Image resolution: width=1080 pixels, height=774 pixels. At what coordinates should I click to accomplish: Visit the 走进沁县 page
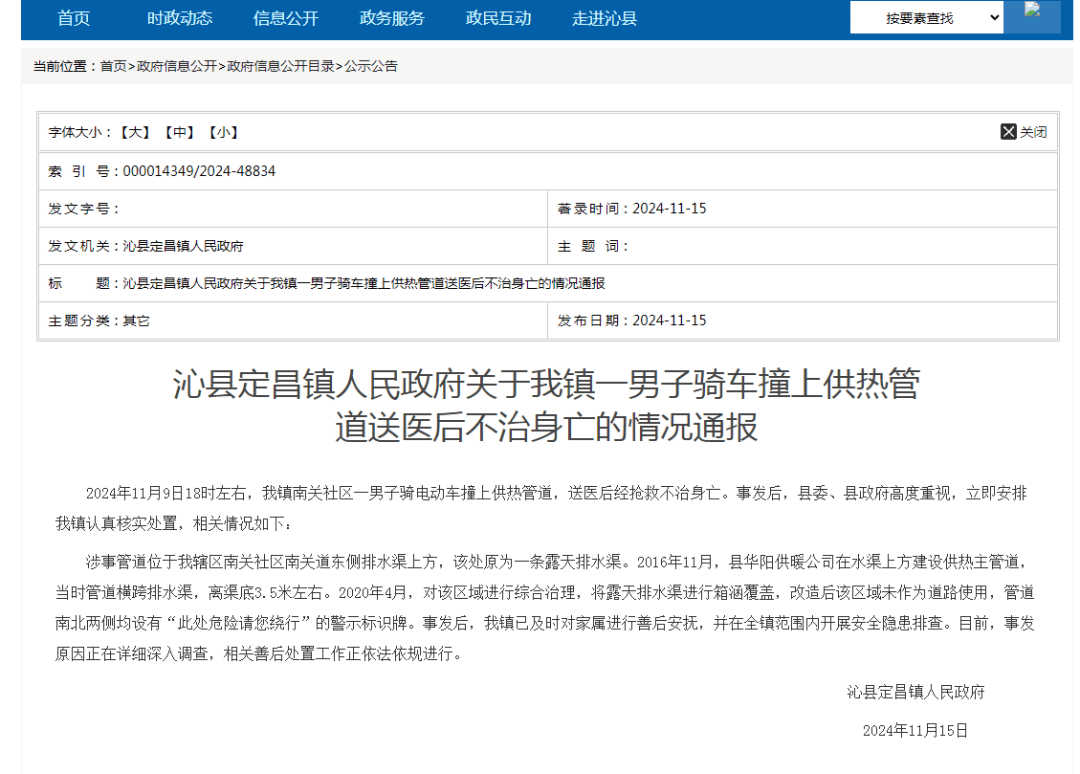604,18
